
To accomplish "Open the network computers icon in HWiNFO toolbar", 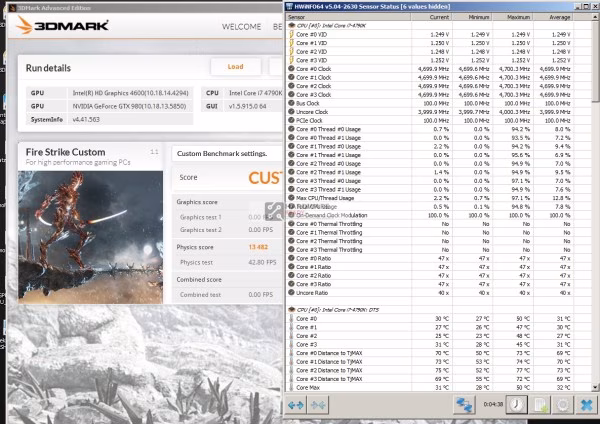I will coord(464,405).
